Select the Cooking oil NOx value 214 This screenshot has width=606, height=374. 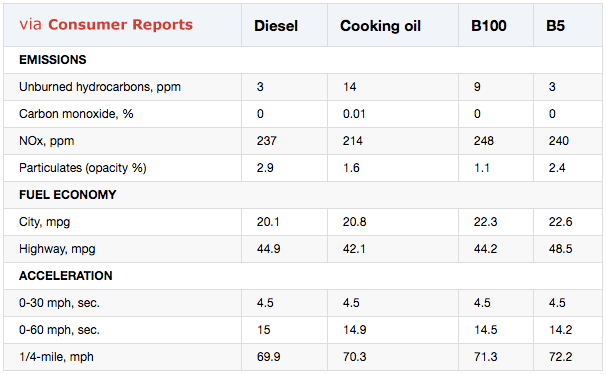click(352, 141)
